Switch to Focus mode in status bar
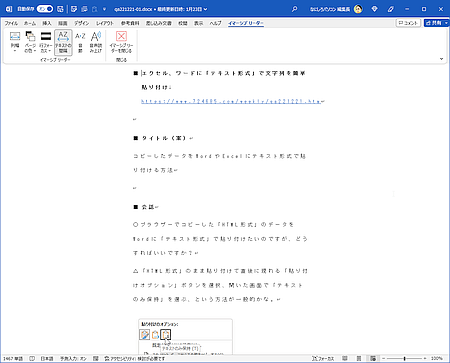 [x=323, y=359]
